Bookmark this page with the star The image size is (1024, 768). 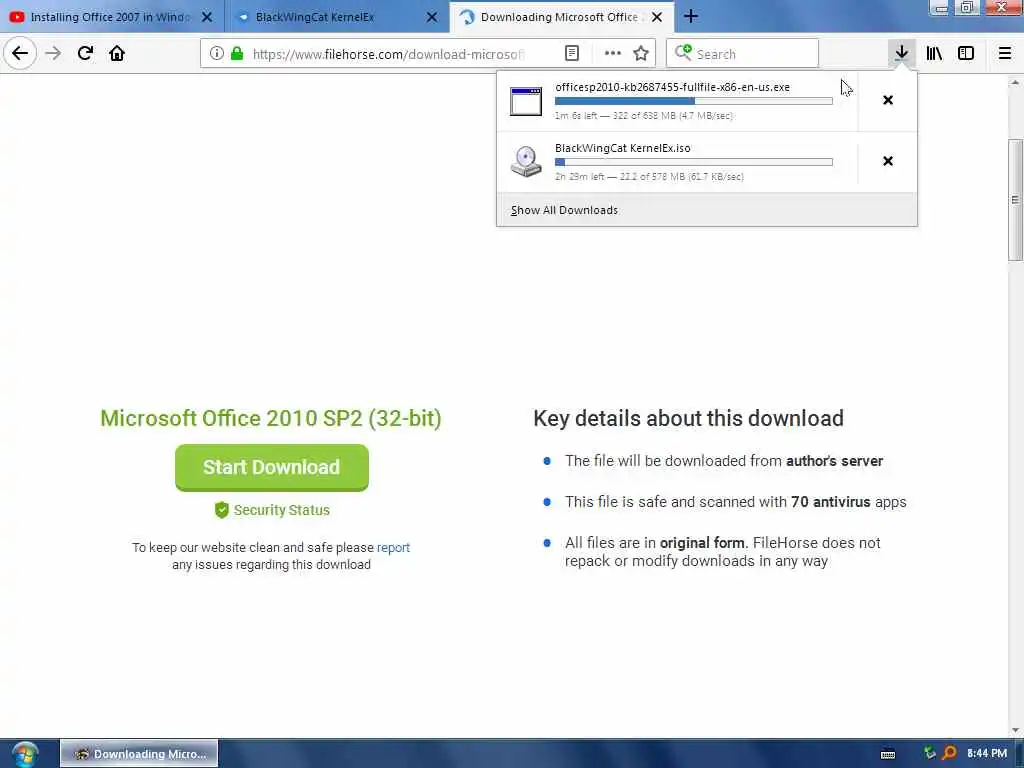(641, 54)
